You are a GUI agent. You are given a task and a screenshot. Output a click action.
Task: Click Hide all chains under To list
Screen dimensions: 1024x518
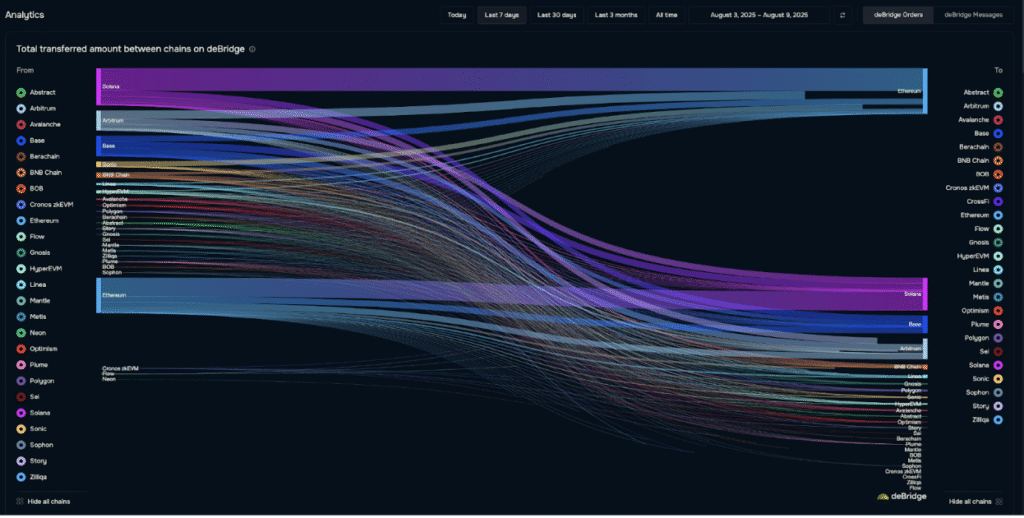tap(976, 502)
